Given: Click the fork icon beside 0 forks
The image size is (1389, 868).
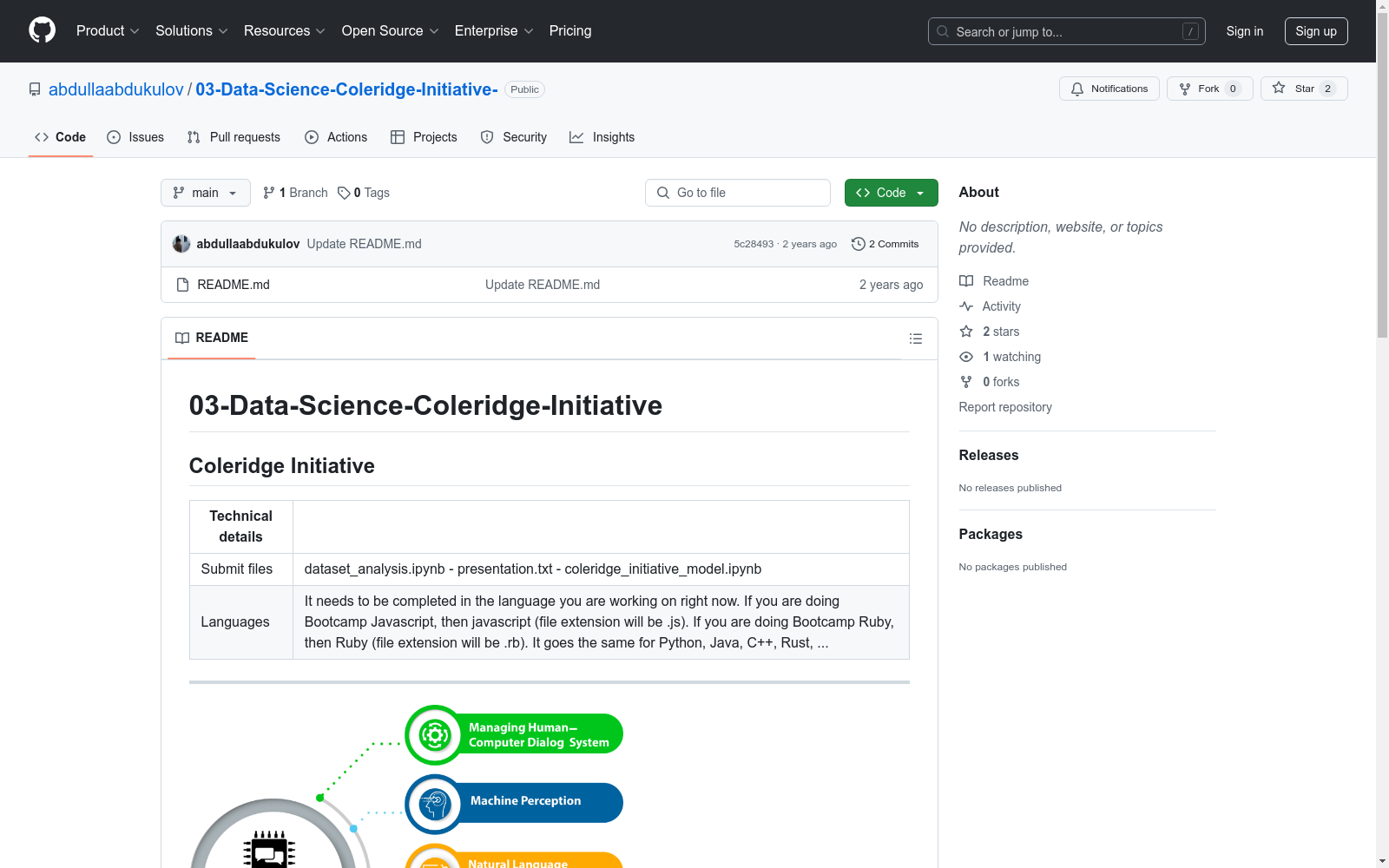Looking at the screenshot, I should pos(966,382).
